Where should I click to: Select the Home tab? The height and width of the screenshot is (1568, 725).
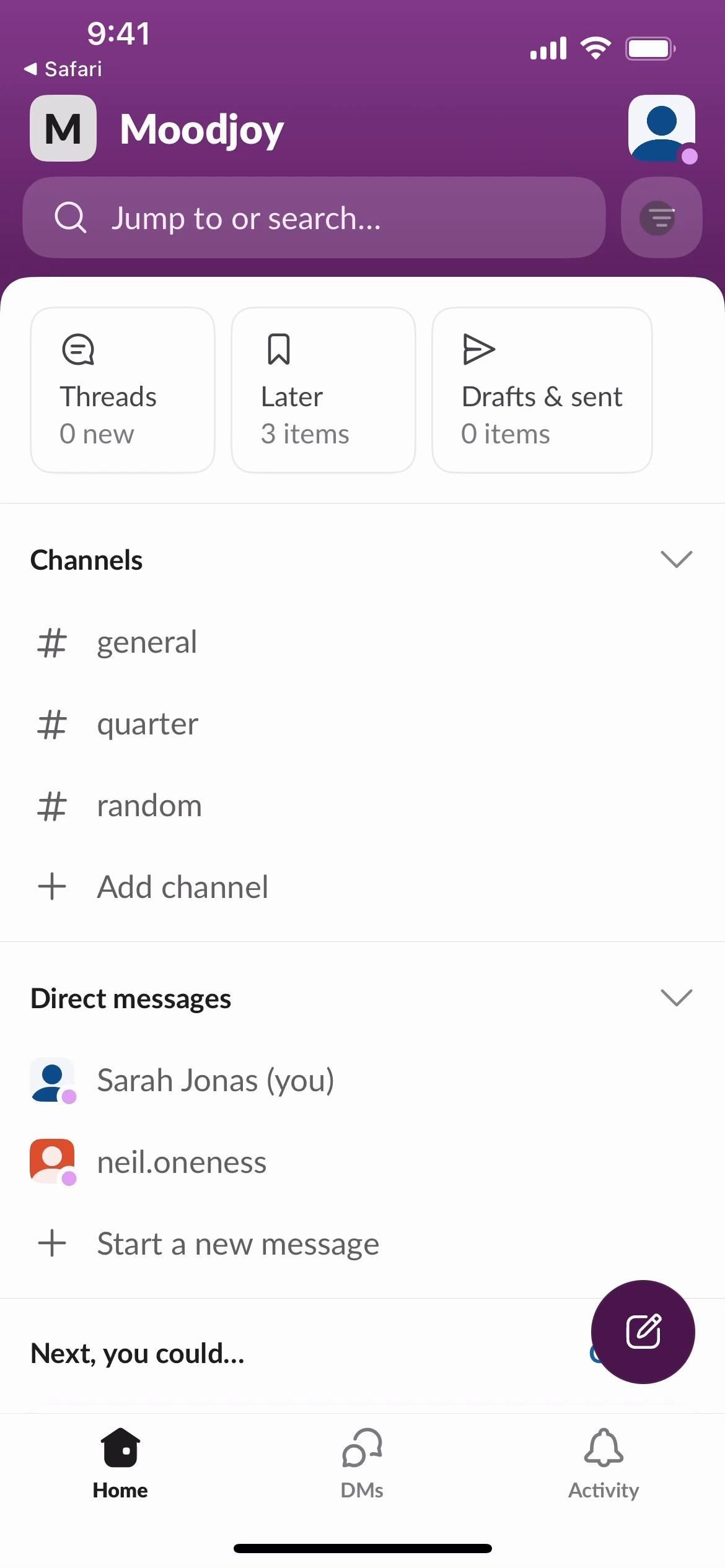tap(120, 1464)
